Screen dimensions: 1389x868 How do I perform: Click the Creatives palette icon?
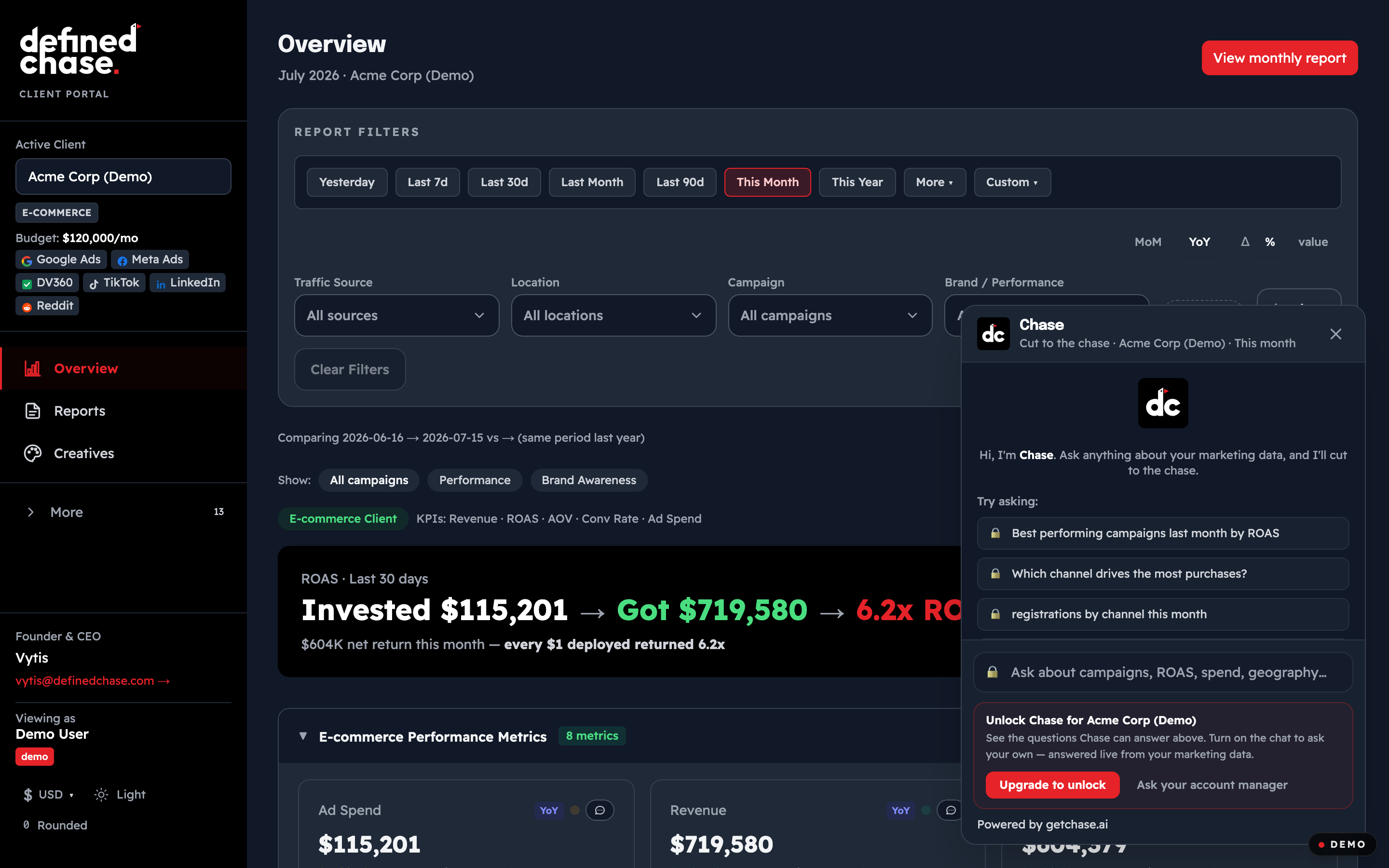click(x=33, y=453)
